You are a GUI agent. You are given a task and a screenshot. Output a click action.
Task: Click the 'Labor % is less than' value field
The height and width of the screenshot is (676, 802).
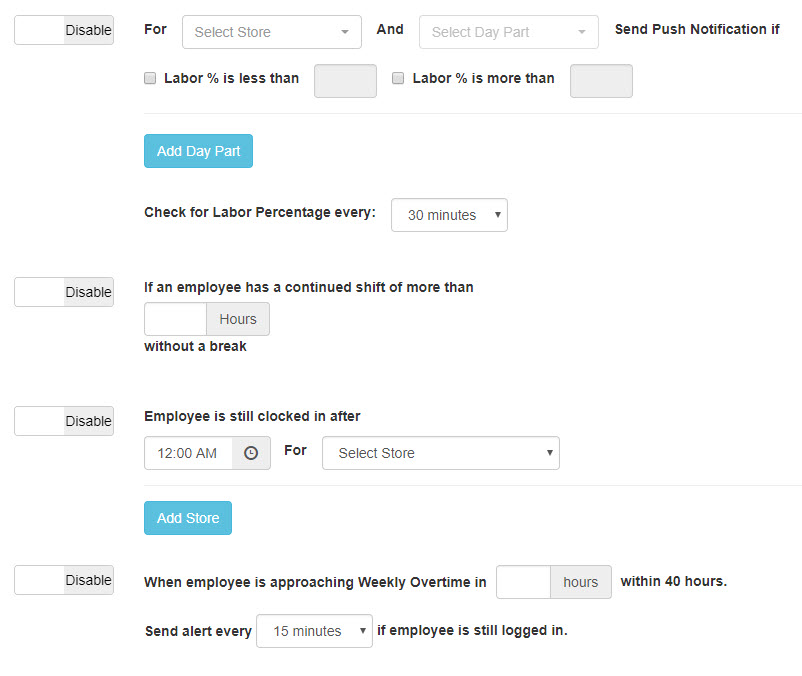click(345, 81)
